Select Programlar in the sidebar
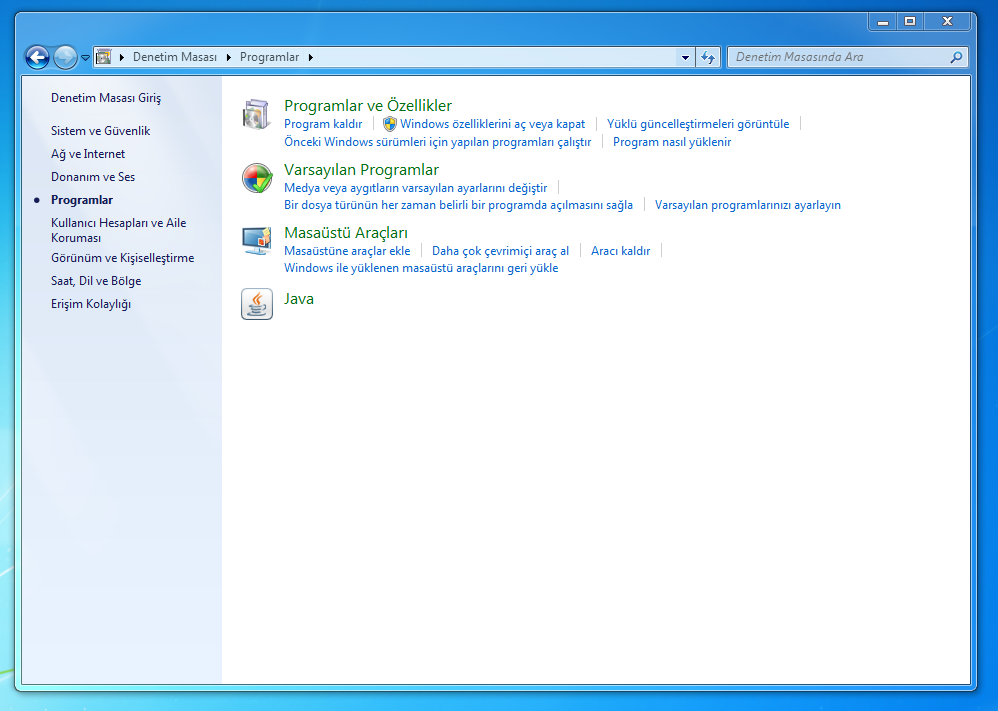This screenshot has height=711, width=998. coord(81,200)
